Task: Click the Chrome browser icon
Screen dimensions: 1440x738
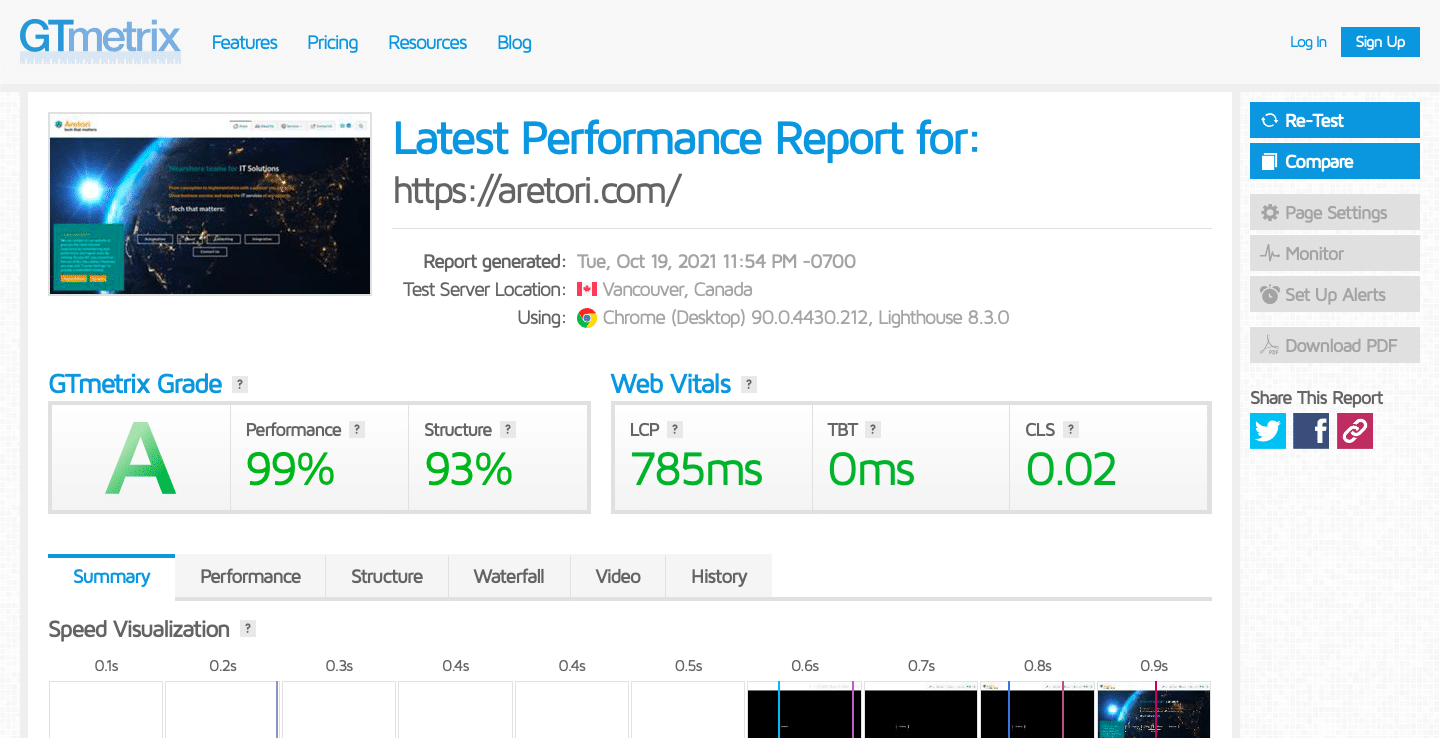Action: 587,318
